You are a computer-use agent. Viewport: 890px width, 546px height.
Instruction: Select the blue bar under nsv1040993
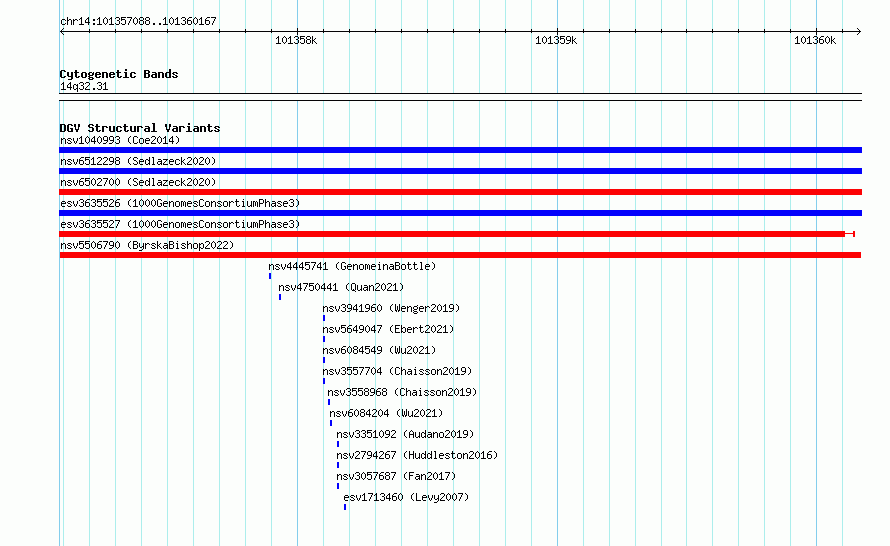460,150
